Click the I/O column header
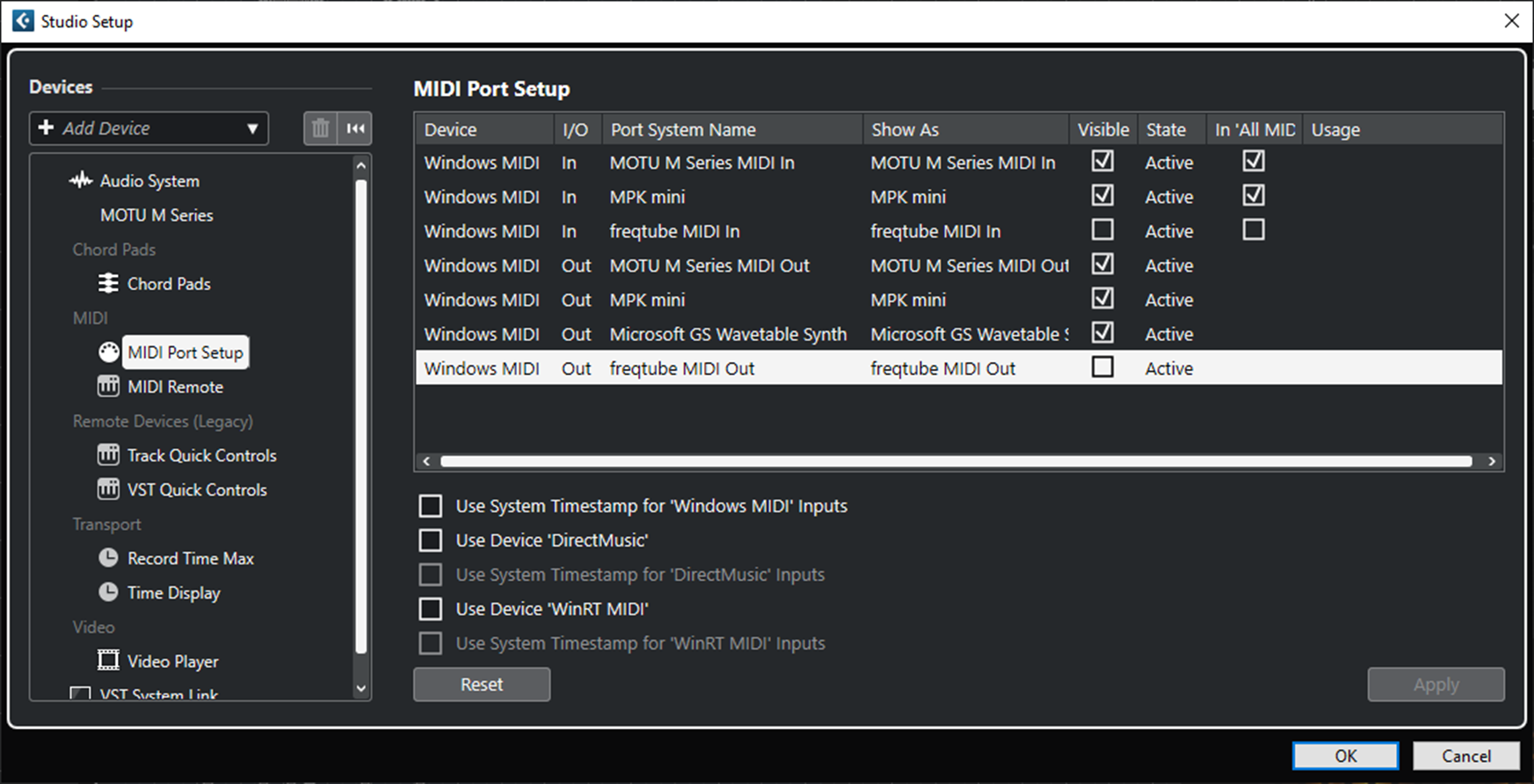1534x784 pixels. click(x=578, y=129)
